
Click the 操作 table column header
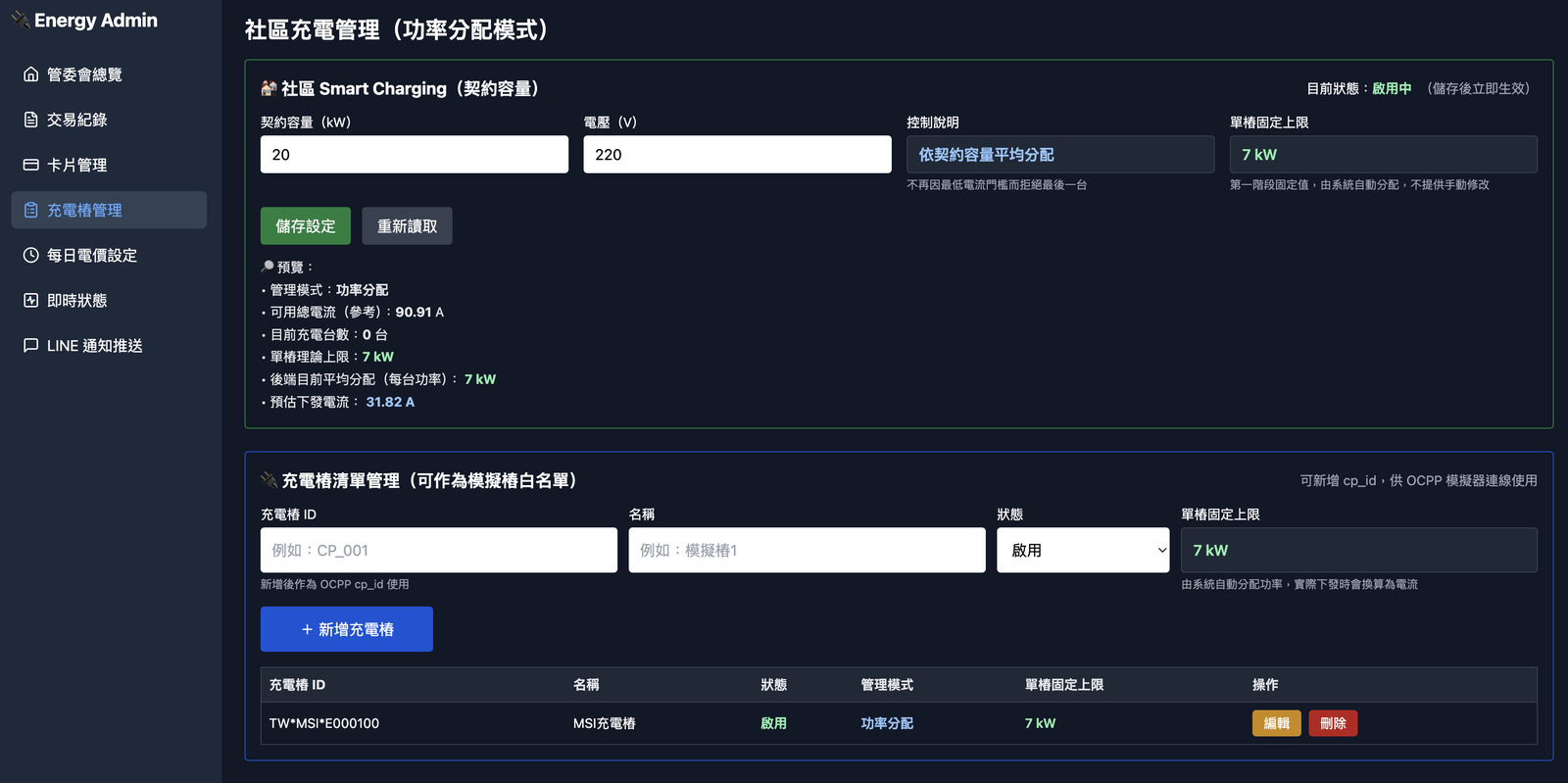1265,685
